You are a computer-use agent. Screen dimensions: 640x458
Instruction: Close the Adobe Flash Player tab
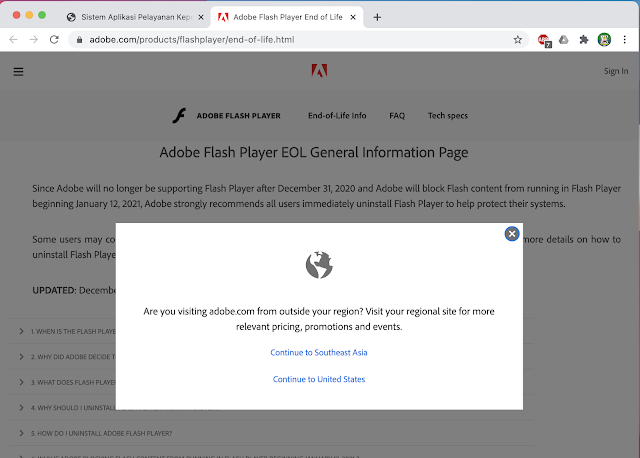point(353,17)
